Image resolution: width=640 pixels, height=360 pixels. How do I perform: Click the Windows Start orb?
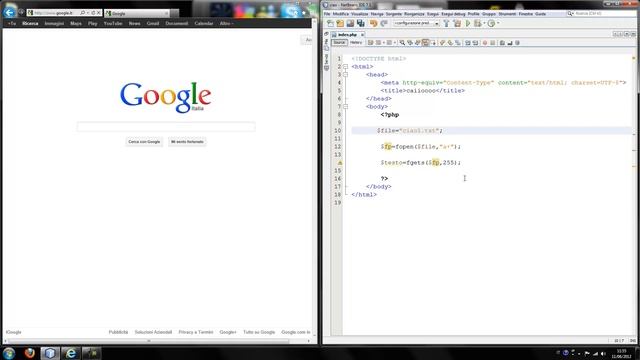pos(9,353)
